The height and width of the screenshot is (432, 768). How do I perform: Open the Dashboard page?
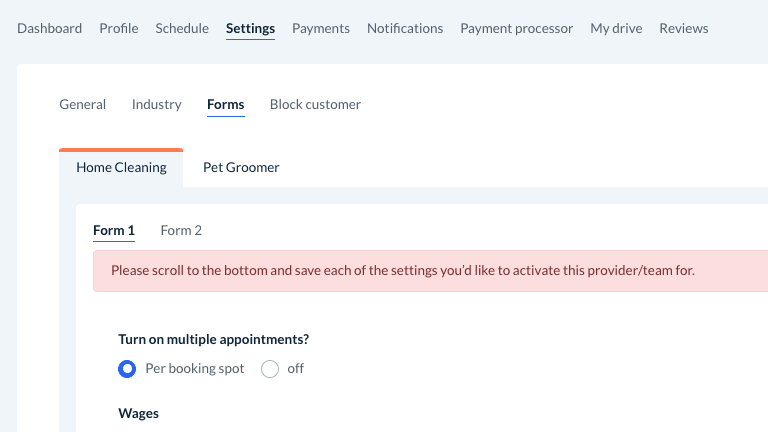(50, 28)
